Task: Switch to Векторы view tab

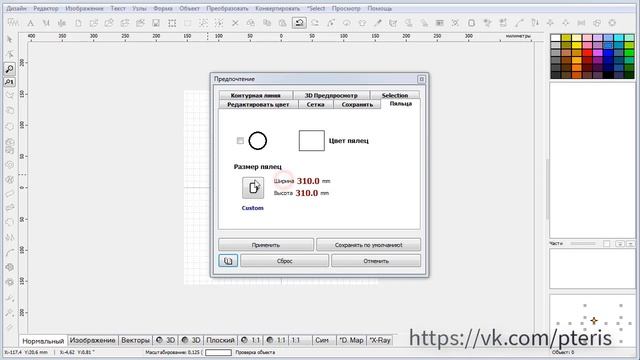Action: [136, 340]
